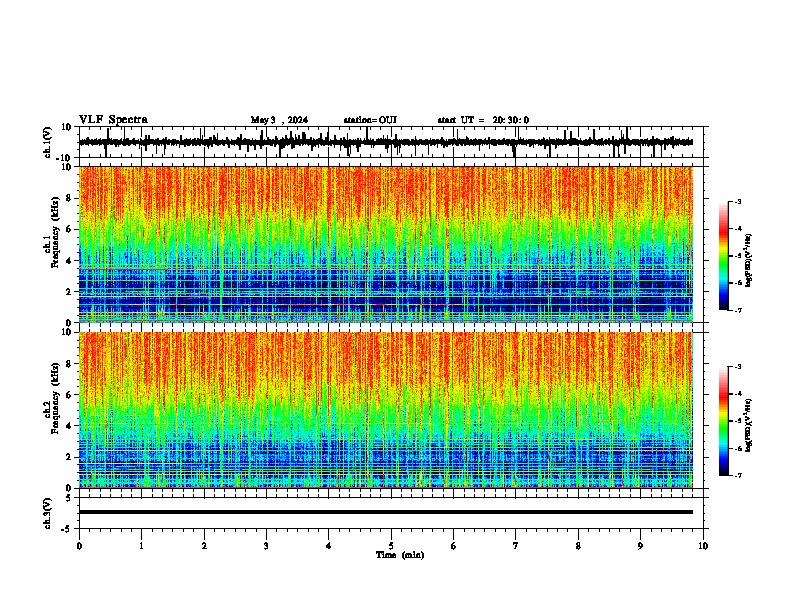Screen dimensions: 792x612
Task: Click time axis tick label 1
Action: 141,546
